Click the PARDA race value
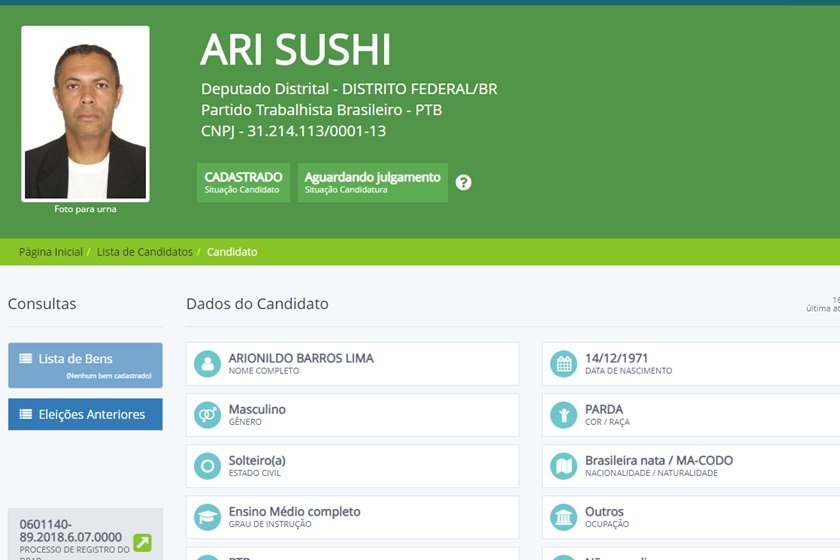Screen dimensions: 840x560 point(604,409)
